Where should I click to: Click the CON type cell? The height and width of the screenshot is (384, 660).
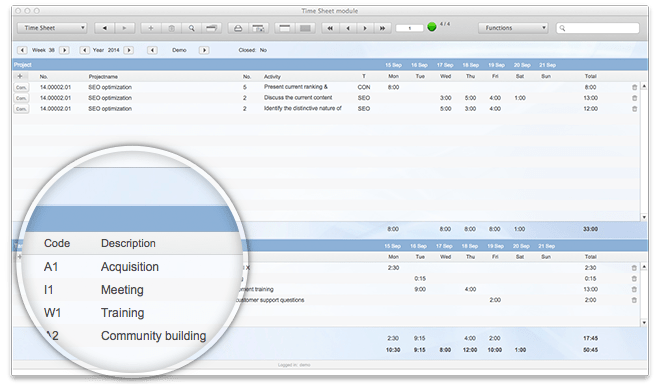click(364, 87)
